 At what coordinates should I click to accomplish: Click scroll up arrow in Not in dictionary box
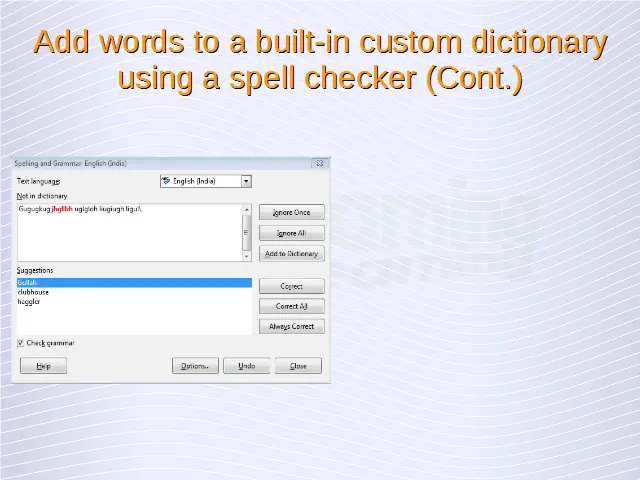[x=247, y=209]
